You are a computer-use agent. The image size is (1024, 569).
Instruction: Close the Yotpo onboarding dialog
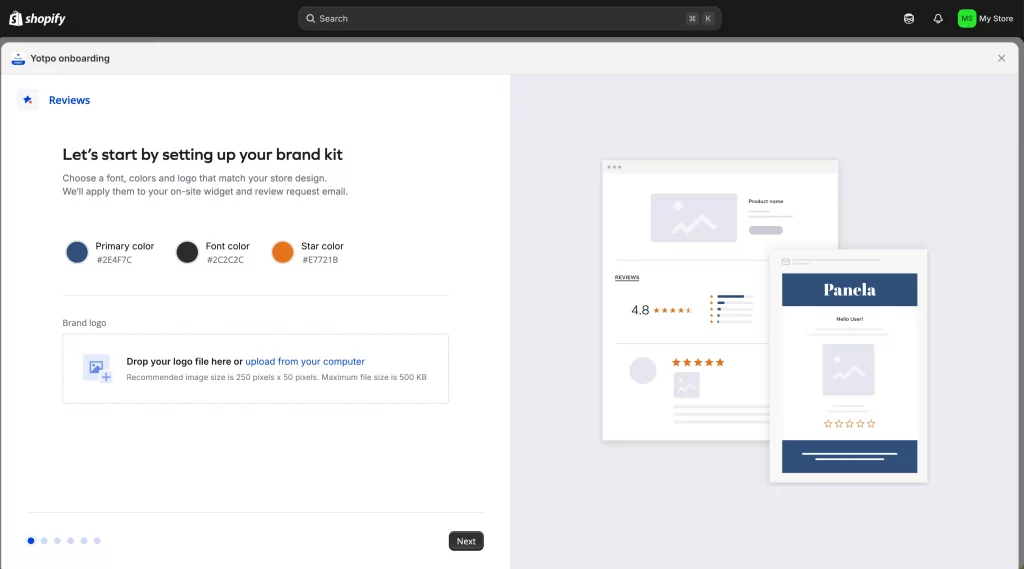coord(1001,59)
